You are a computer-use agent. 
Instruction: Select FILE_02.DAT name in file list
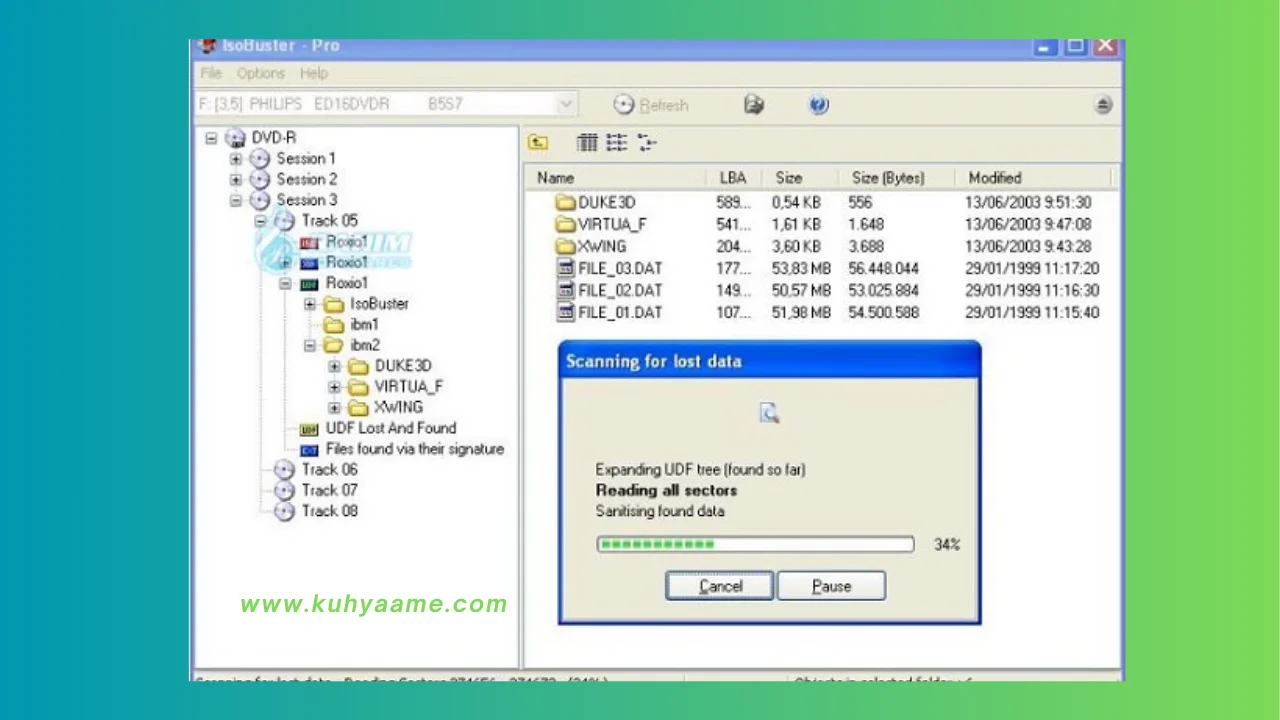pos(620,291)
